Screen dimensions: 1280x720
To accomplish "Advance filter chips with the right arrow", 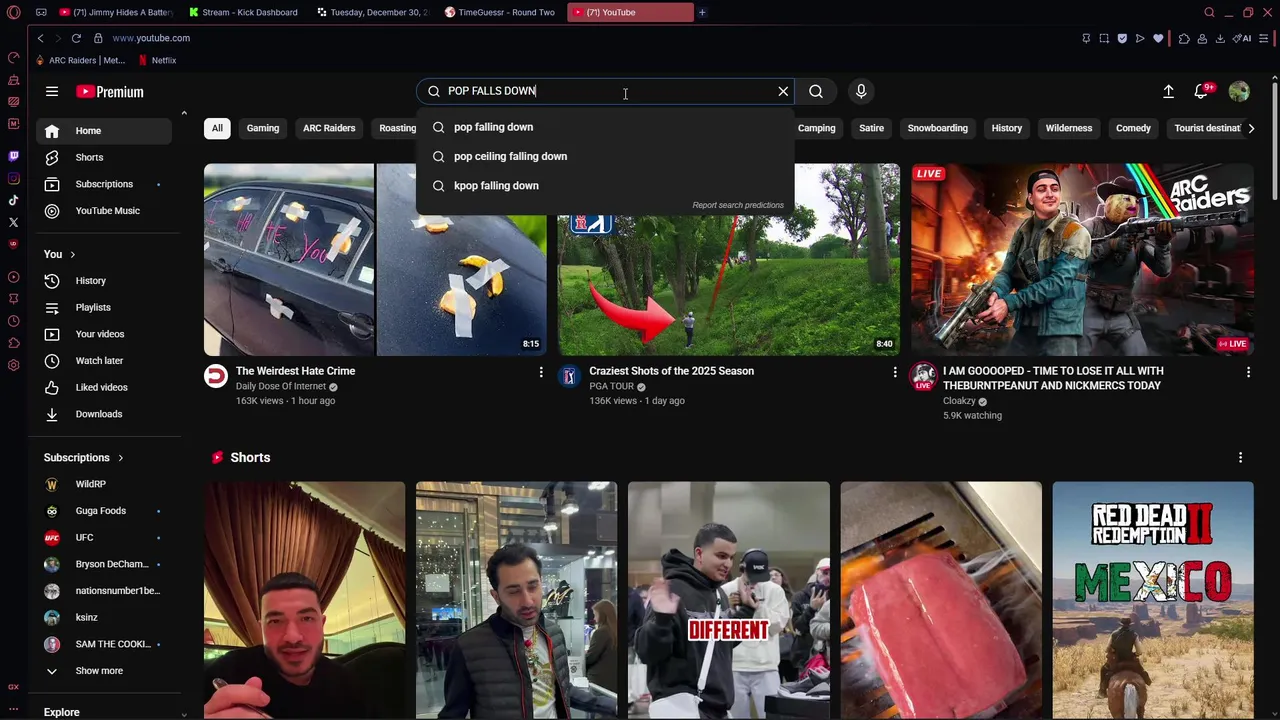I will point(1251,128).
